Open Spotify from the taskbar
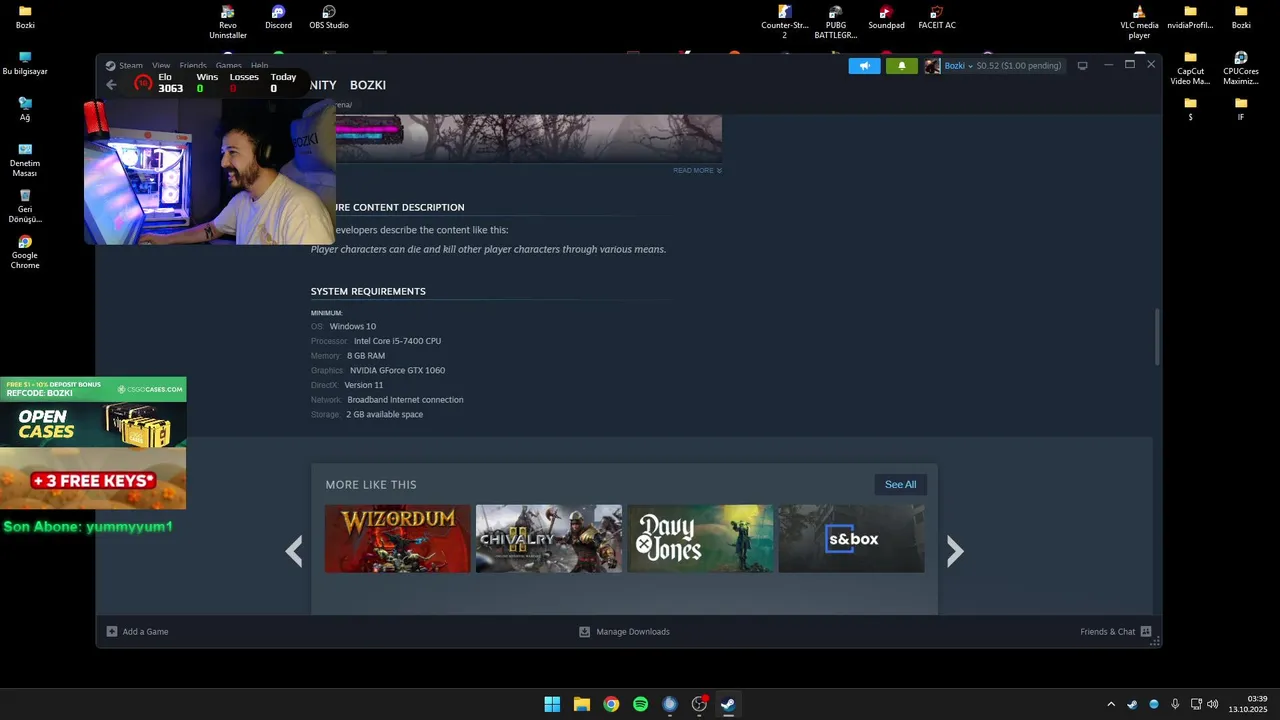 [x=641, y=704]
